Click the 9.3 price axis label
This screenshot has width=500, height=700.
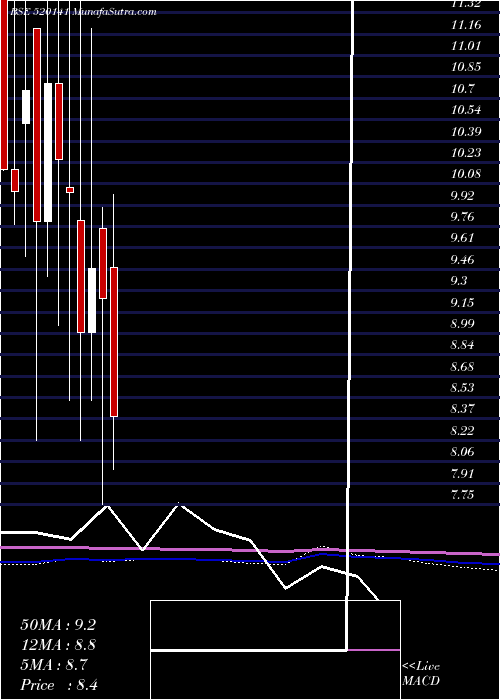[459, 281]
